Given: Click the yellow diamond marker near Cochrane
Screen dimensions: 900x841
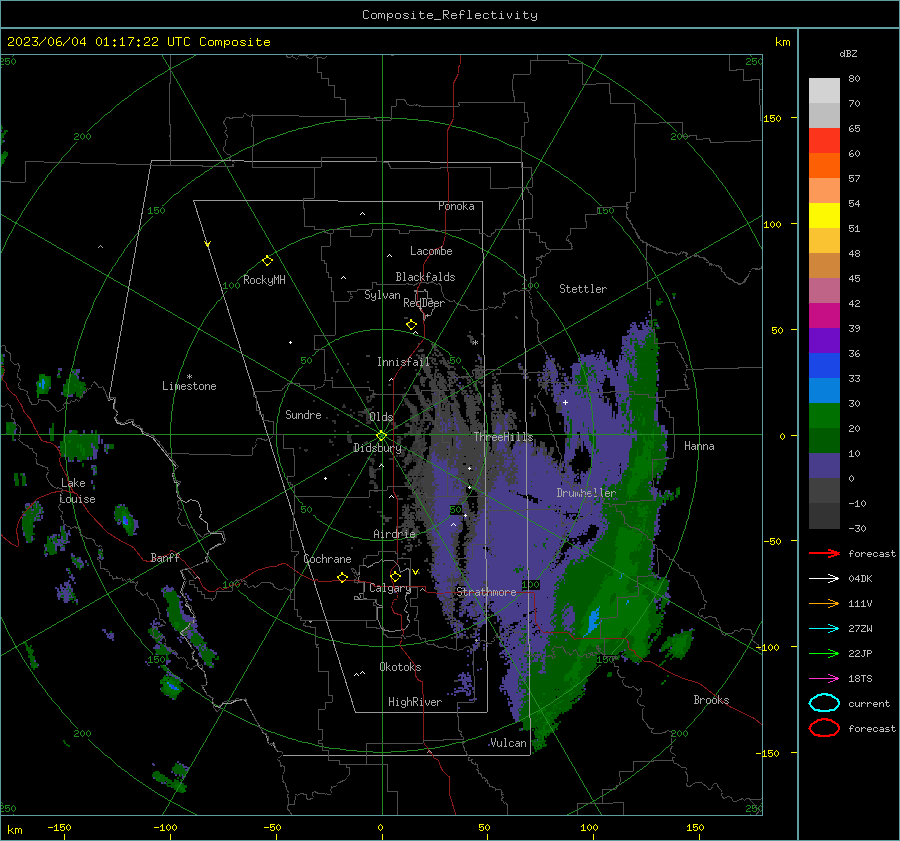Looking at the screenshot, I should click(342, 577).
